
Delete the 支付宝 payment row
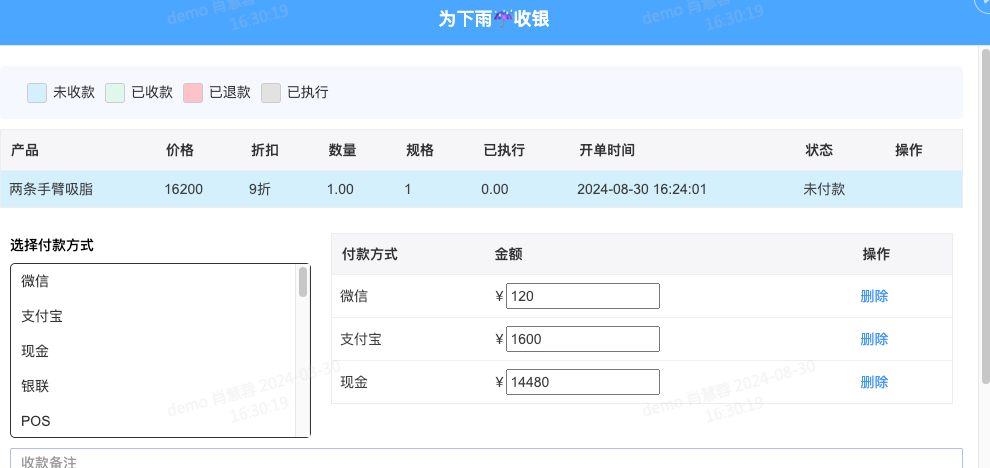(874, 339)
